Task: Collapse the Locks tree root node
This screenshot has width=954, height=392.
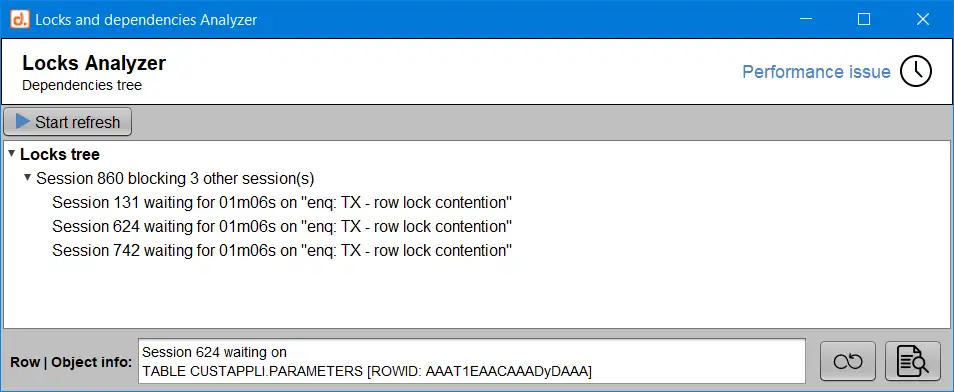Action: (x=11, y=154)
